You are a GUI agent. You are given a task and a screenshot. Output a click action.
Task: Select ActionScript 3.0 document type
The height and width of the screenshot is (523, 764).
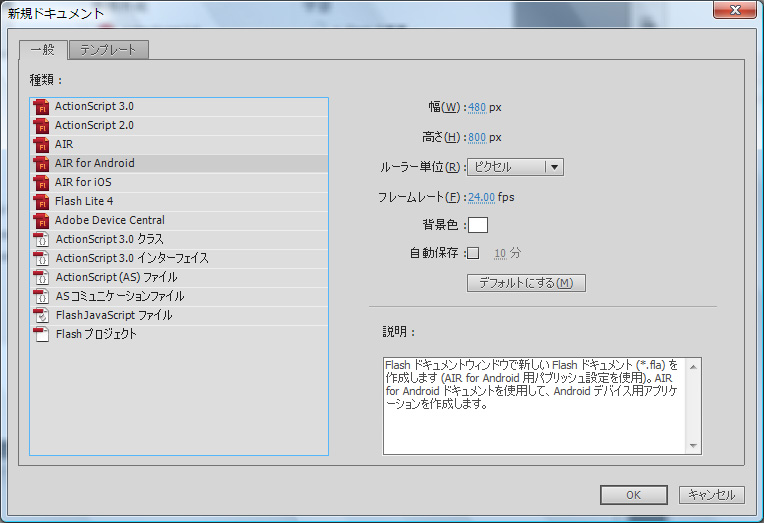(x=179, y=107)
